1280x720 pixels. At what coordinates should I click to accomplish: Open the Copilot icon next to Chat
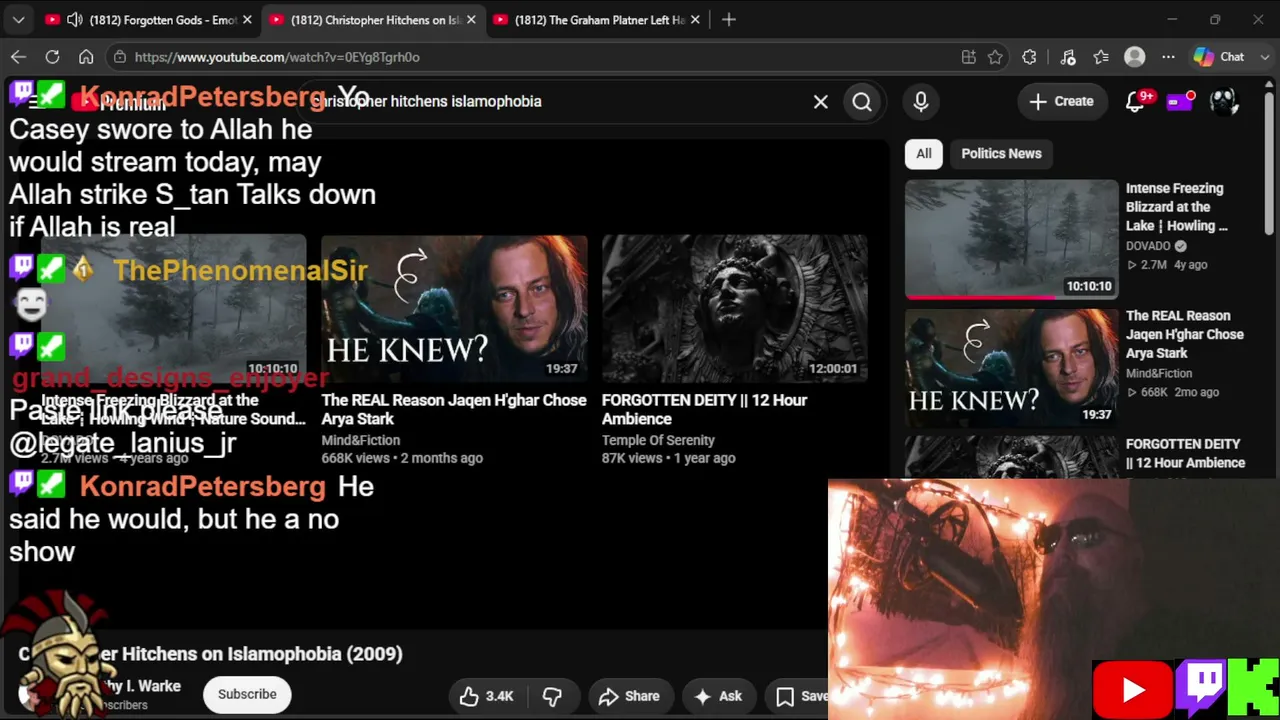[1204, 57]
